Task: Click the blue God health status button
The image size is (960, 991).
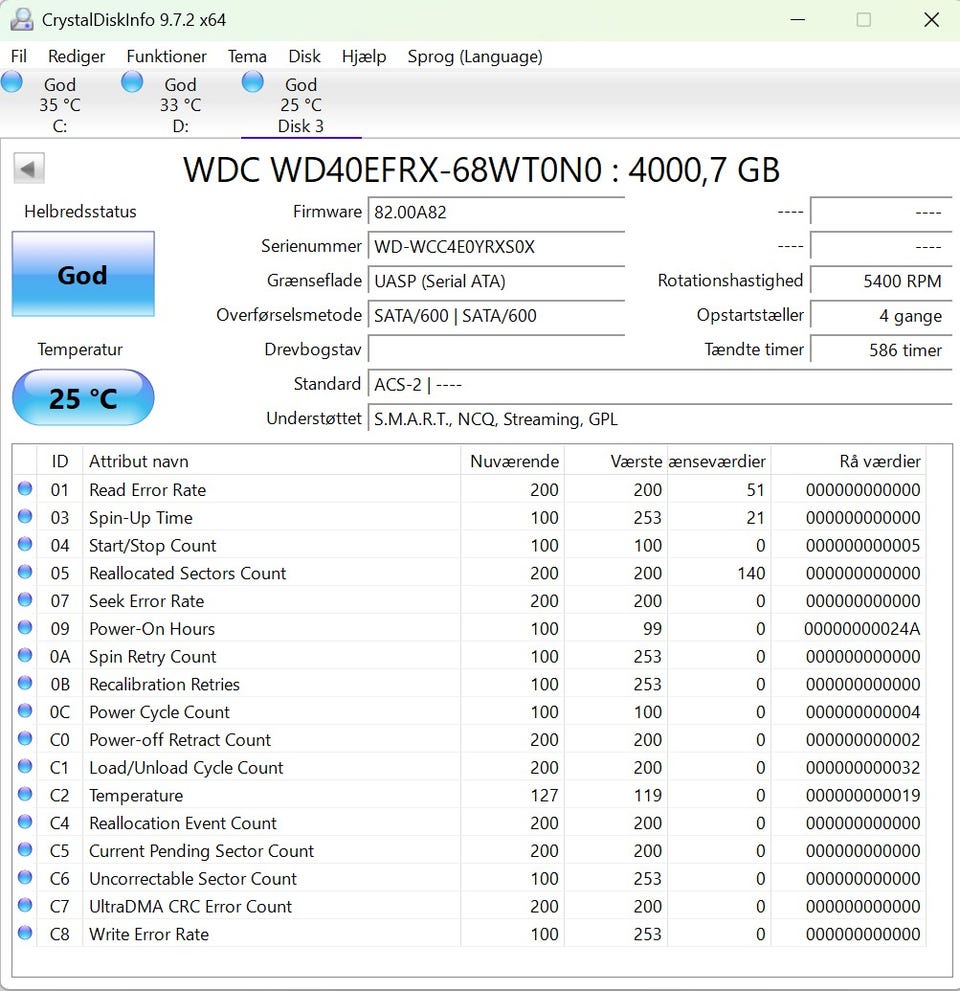Action: tap(83, 275)
